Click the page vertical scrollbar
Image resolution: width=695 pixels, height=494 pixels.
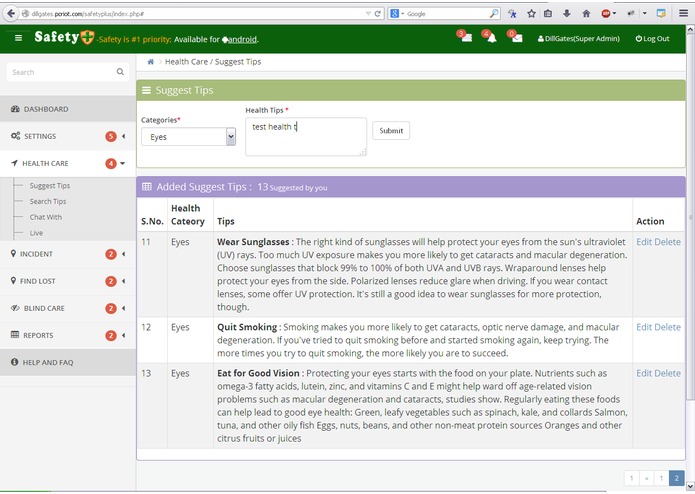[690, 217]
